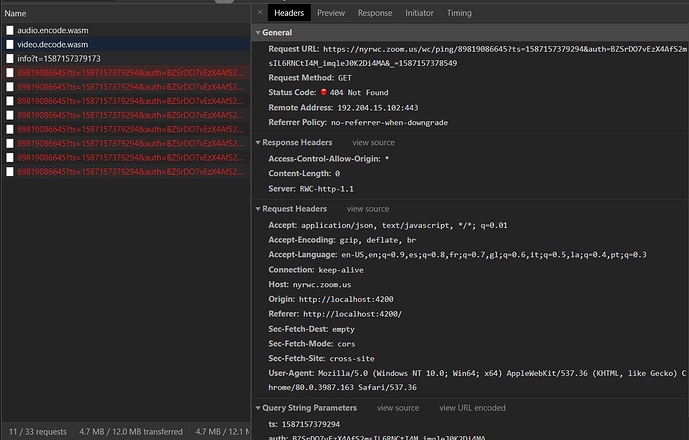Open the Preview tab

tap(331, 13)
